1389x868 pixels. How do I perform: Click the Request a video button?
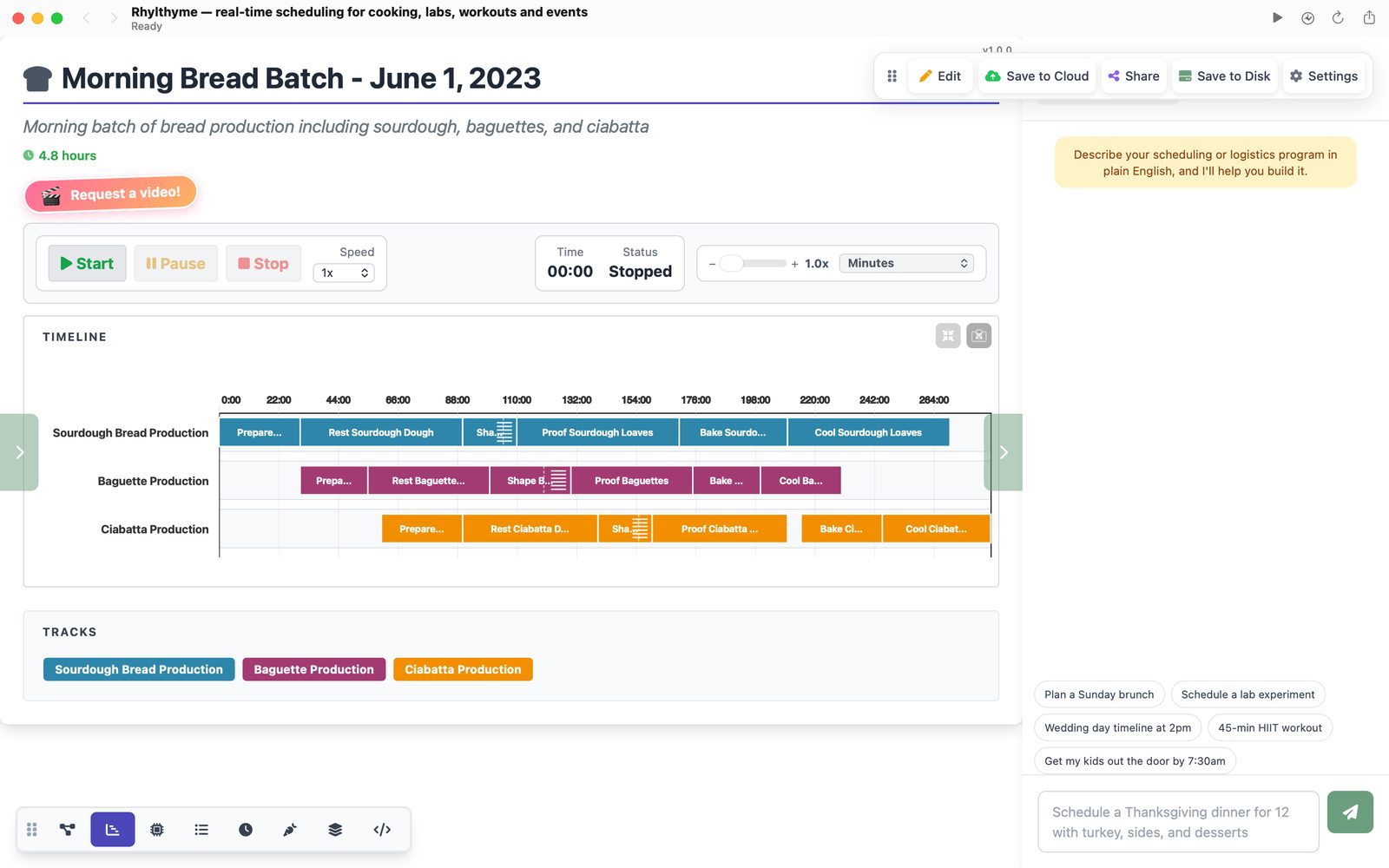pyautogui.click(x=111, y=194)
